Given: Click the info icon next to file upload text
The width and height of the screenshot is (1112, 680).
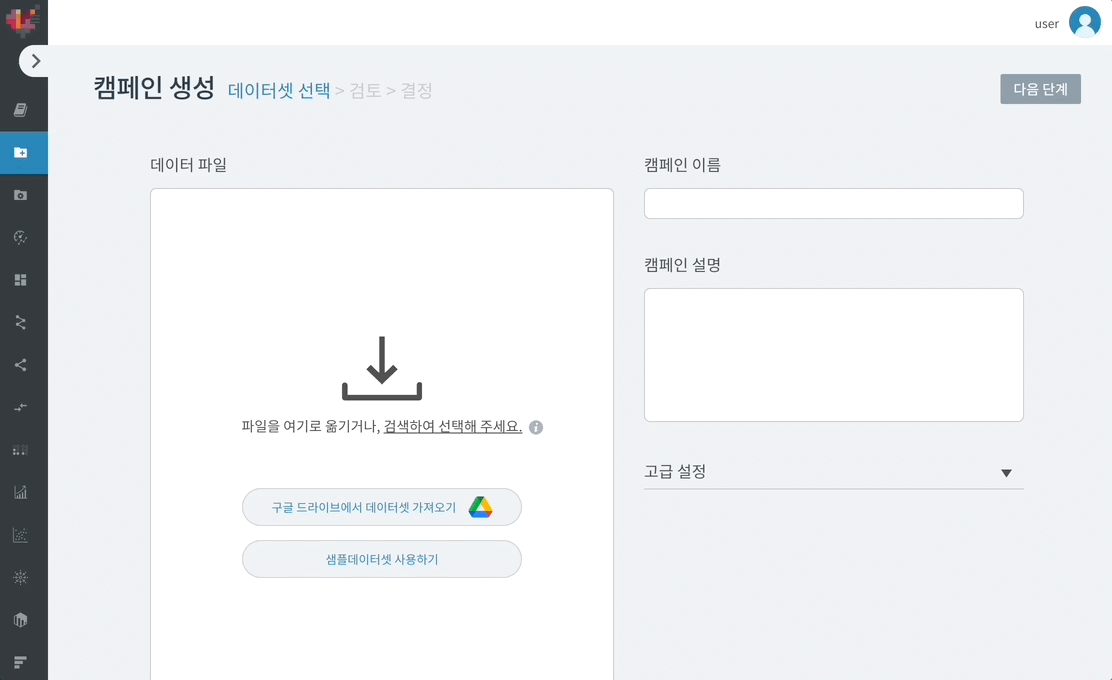Looking at the screenshot, I should pos(535,427).
